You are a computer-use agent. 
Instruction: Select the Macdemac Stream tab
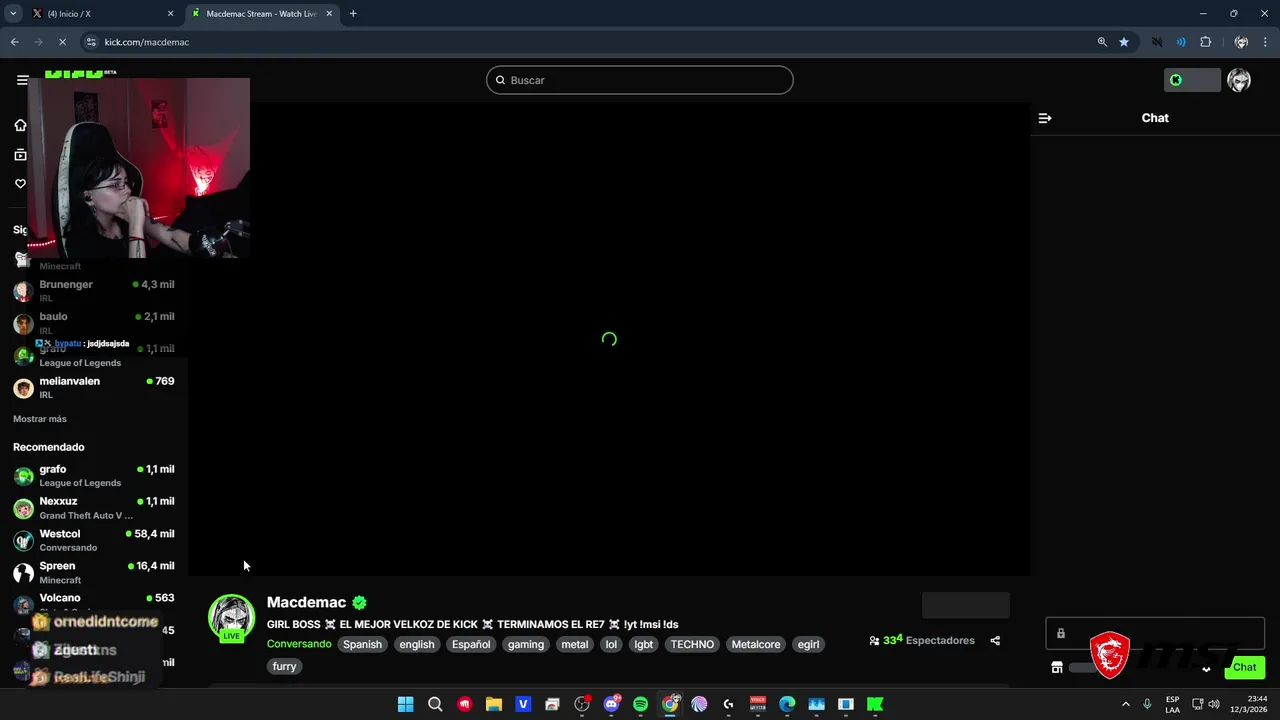pos(262,14)
